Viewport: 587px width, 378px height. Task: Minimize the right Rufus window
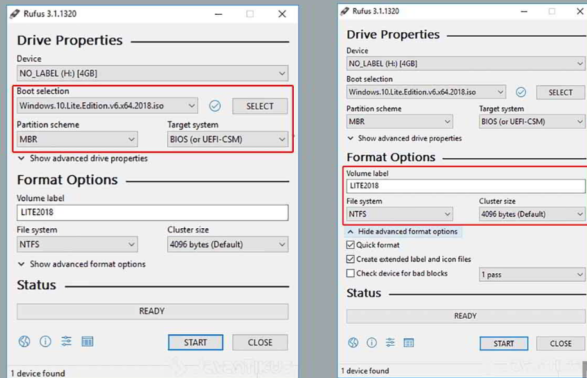(524, 12)
